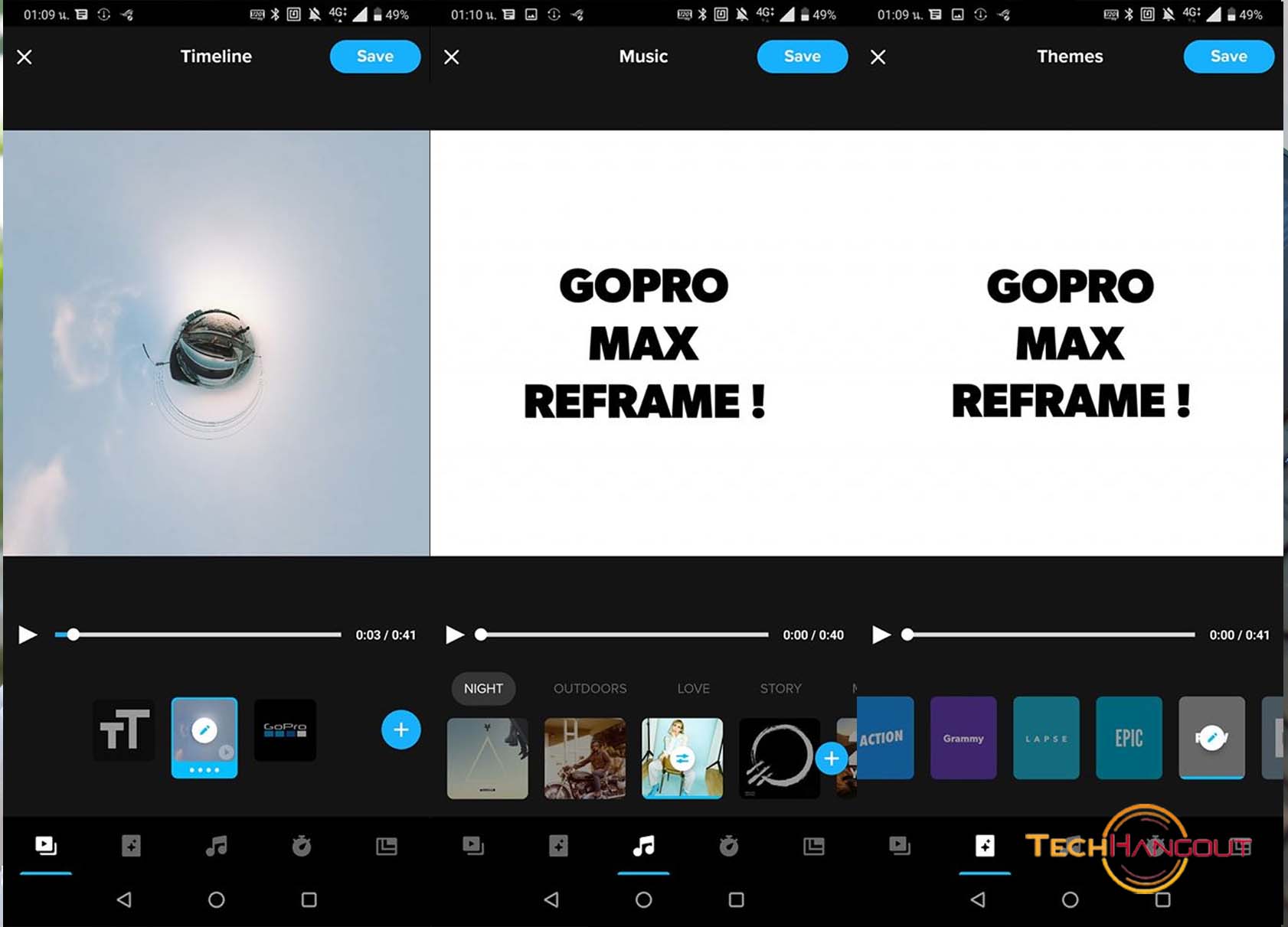Viewport: 1288px width, 927px height.
Task: Tap Android home button below Music screen
Action: 644,899
